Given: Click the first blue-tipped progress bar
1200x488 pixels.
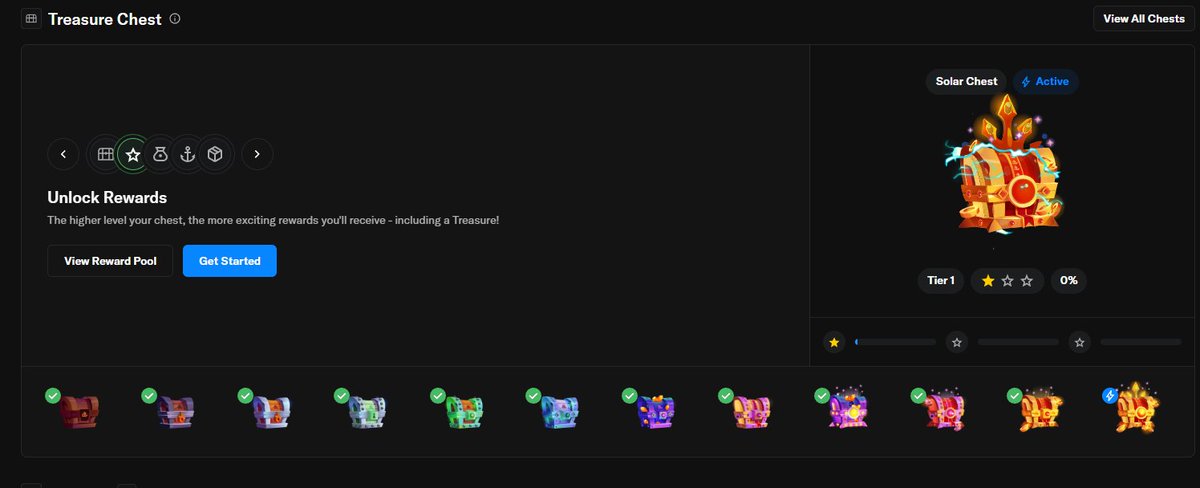Looking at the screenshot, I should click(895, 342).
